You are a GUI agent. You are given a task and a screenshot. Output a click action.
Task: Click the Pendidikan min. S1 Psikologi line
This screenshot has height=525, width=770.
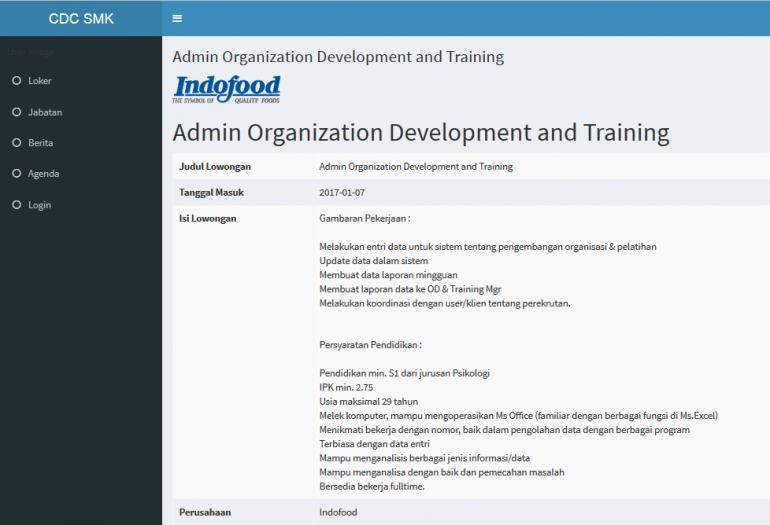(404, 373)
